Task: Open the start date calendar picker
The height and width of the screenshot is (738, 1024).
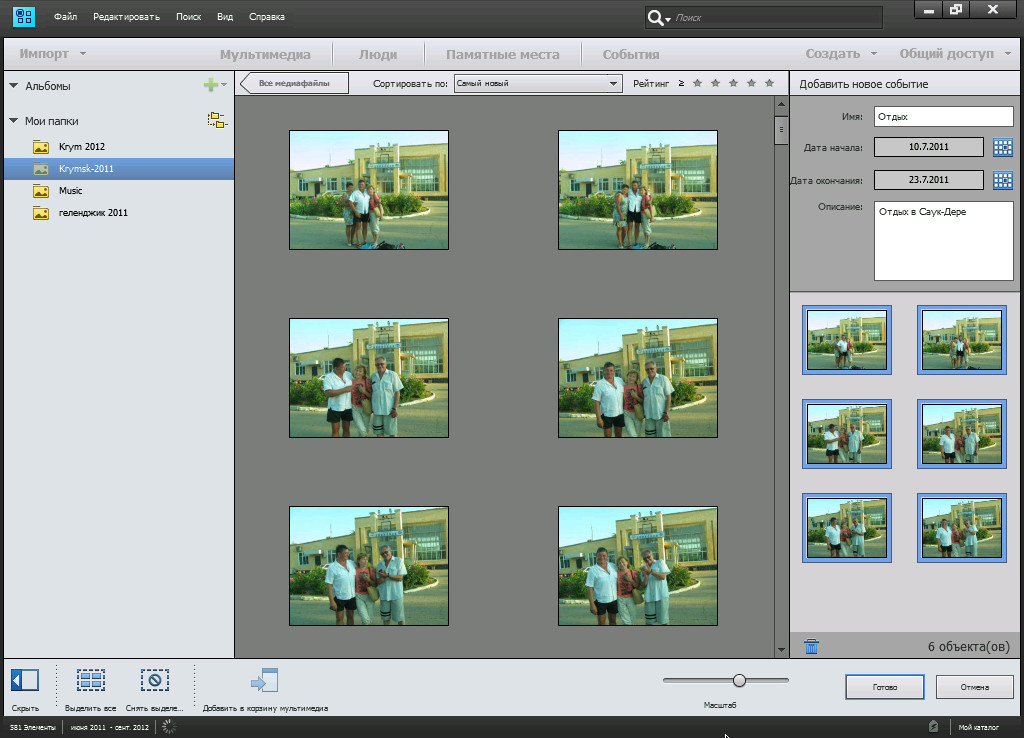Action: click(x=1003, y=148)
